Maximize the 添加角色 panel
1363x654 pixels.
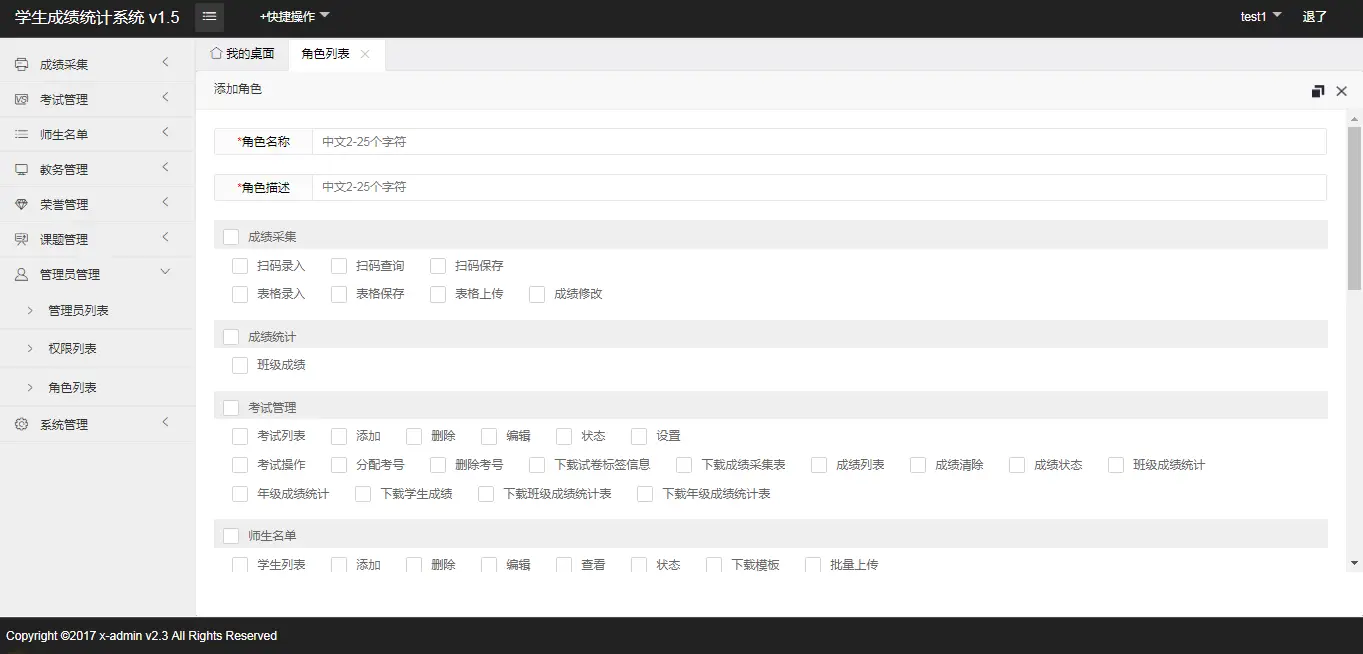[1317, 90]
